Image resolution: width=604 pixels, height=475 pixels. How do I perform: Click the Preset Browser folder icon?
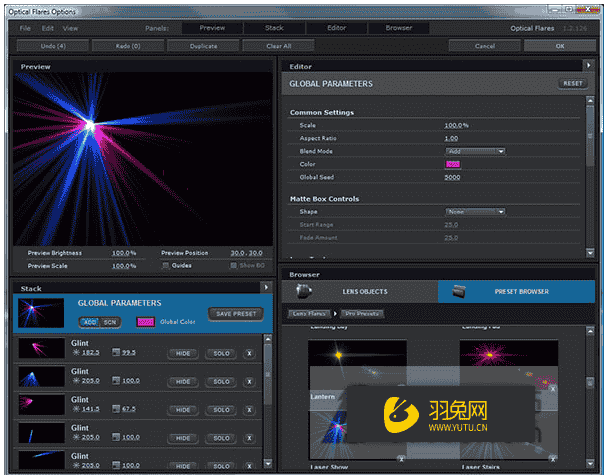pyautogui.click(x=459, y=292)
